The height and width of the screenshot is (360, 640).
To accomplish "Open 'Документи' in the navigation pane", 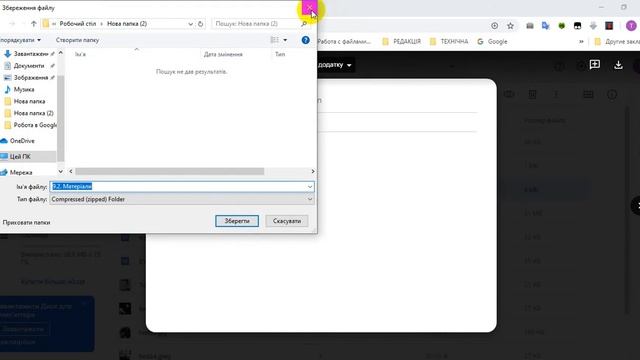I will click(x=29, y=66).
